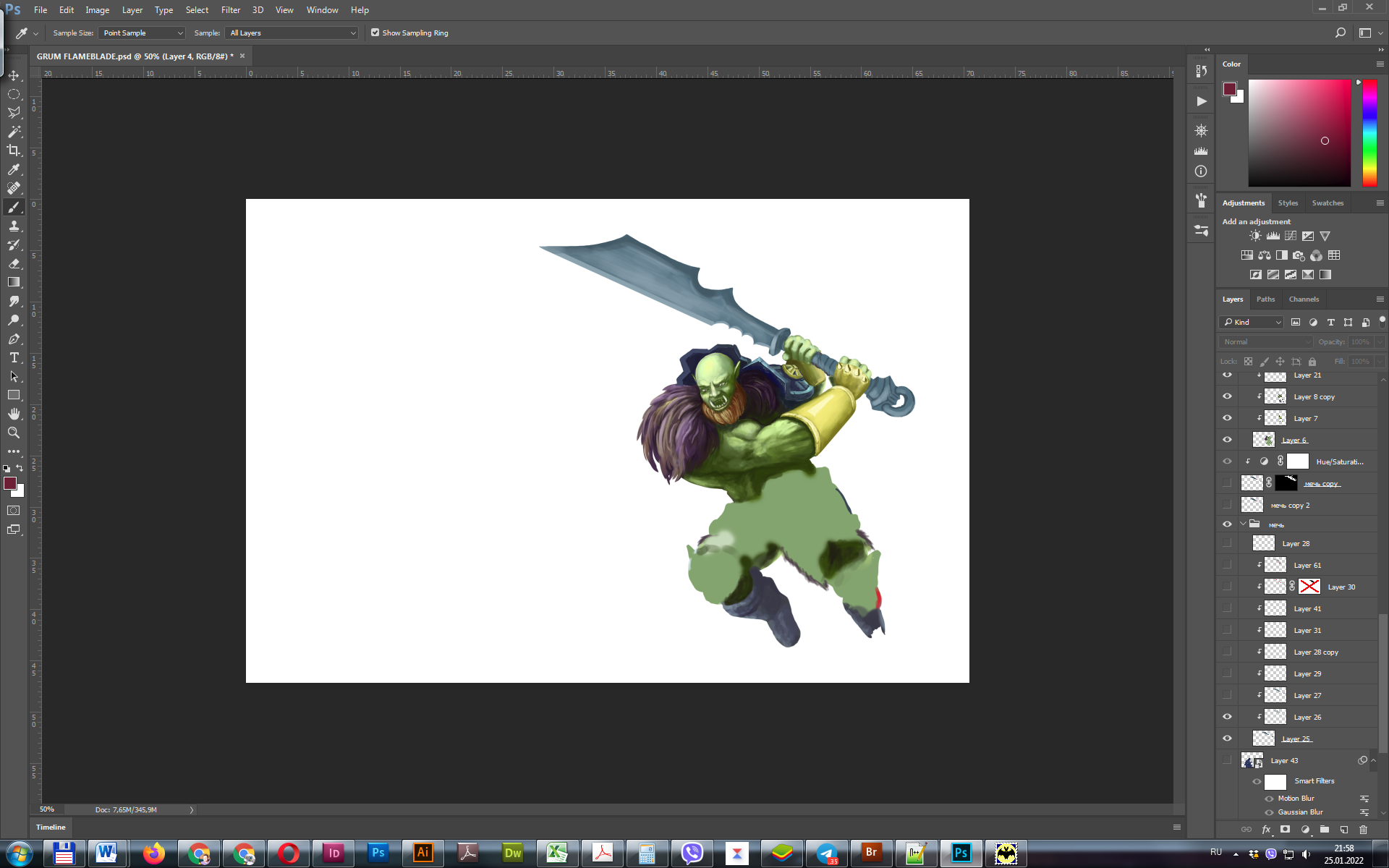Image resolution: width=1389 pixels, height=868 pixels.
Task: Select the Healing Brush tool
Action: coord(14,188)
